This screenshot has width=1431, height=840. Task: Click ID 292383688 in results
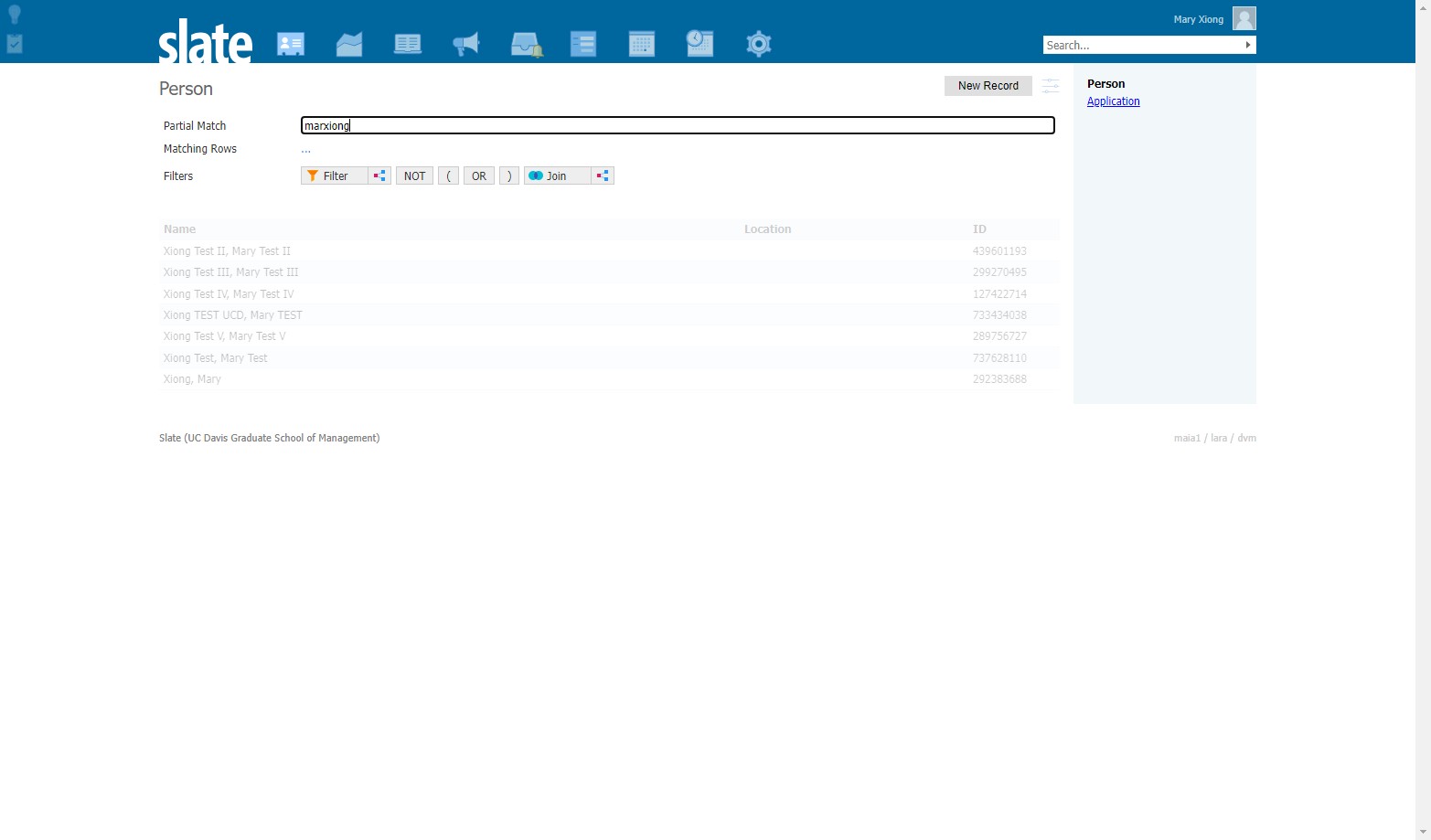tap(999, 379)
